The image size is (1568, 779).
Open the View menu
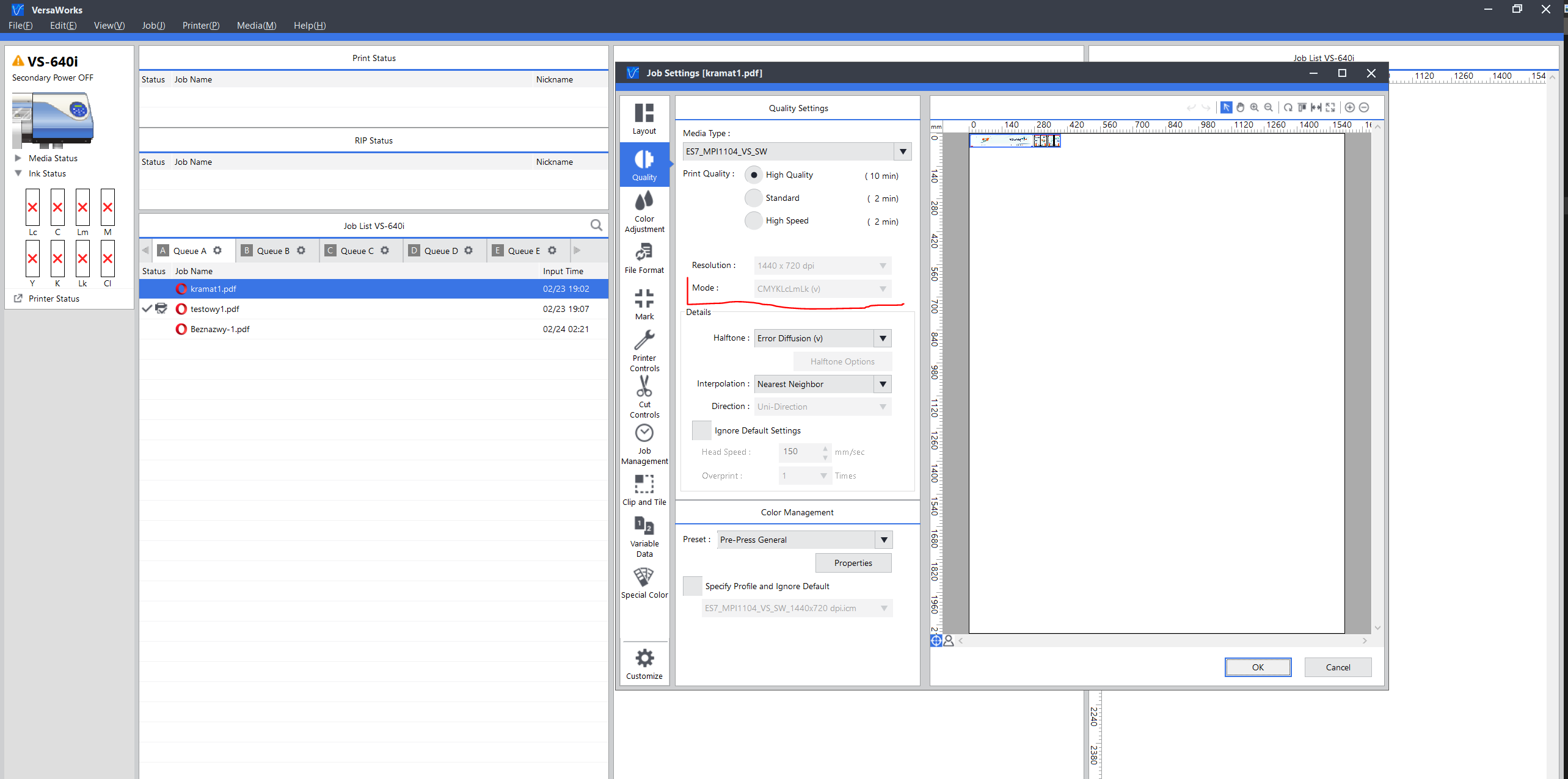pos(109,26)
